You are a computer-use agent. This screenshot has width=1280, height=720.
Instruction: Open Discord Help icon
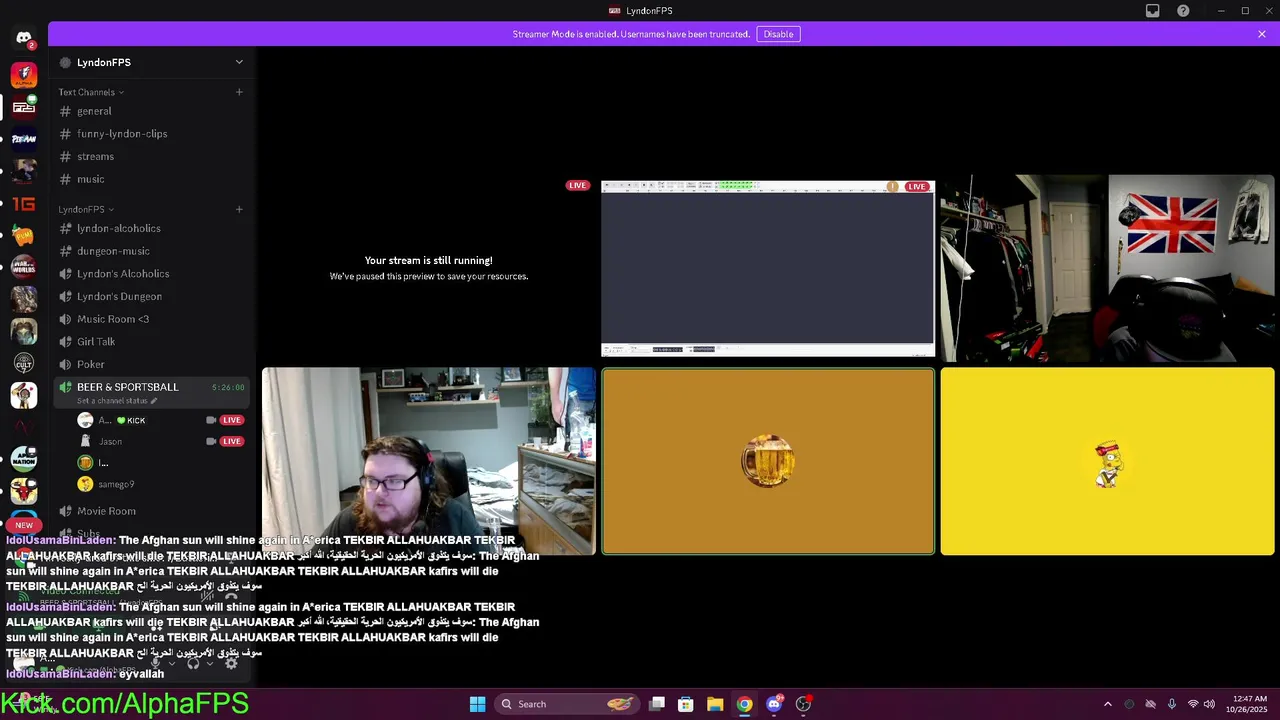coord(1184,11)
